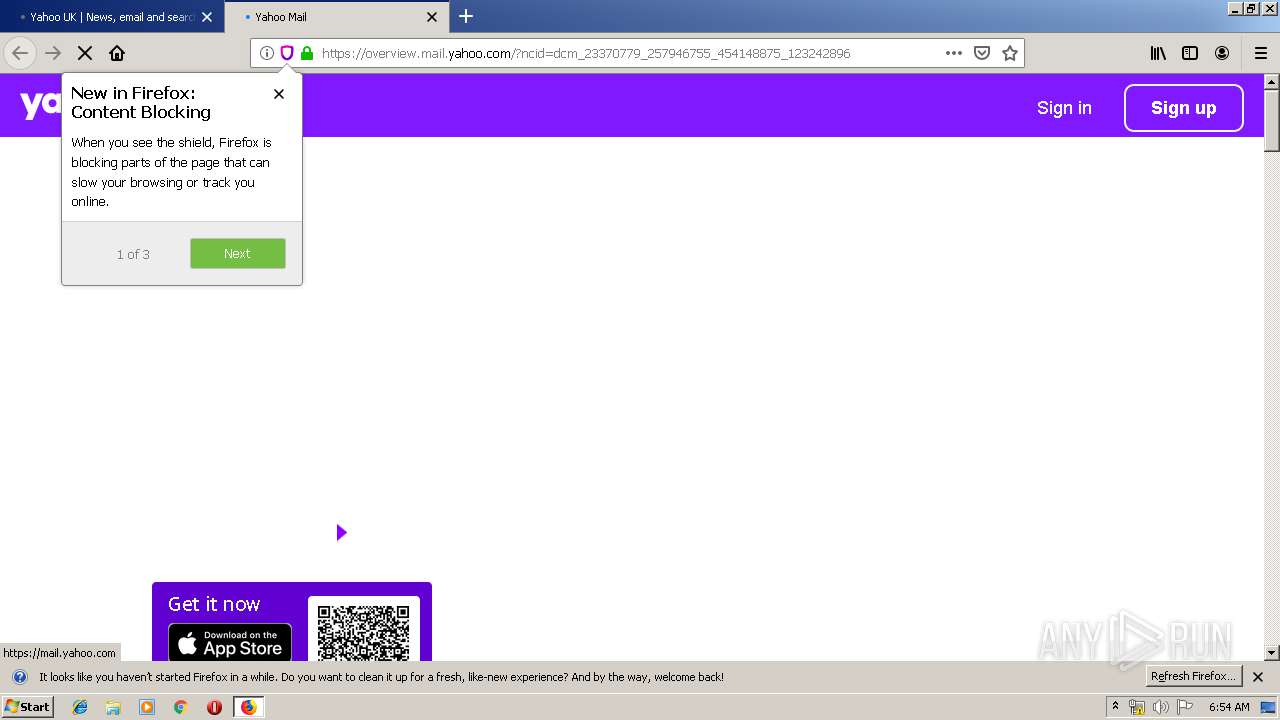Click the Yahoo logo in header
1280x720 pixels.
pos(41,105)
